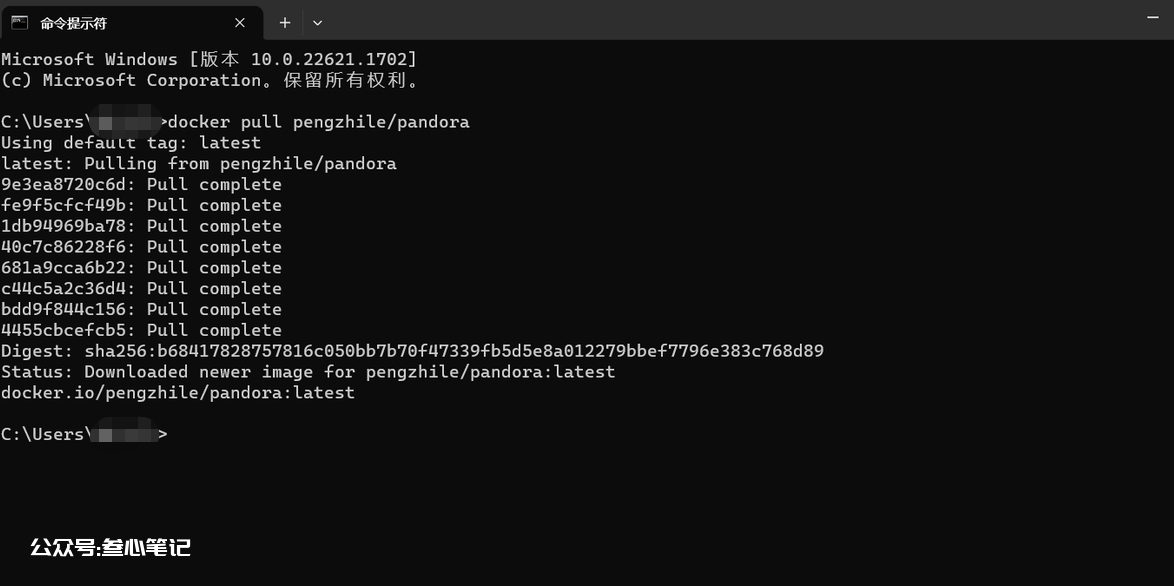Click the 9e3ea8720c6d Pull complete line
Screen dimensions: 1174x586
(x=141, y=185)
